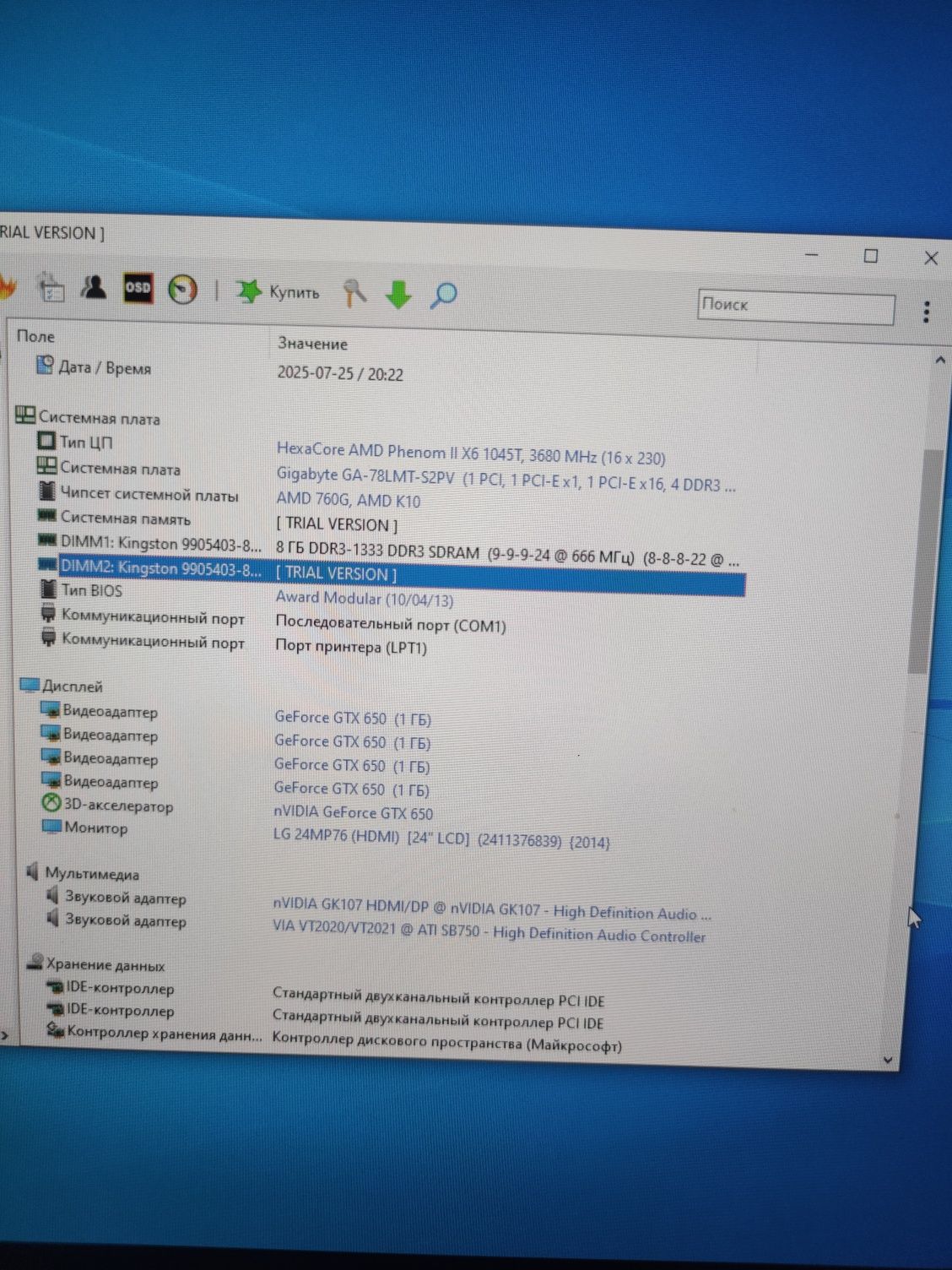Click the scroll down arrow of list
This screenshot has height=1270, width=952.
[x=887, y=1059]
